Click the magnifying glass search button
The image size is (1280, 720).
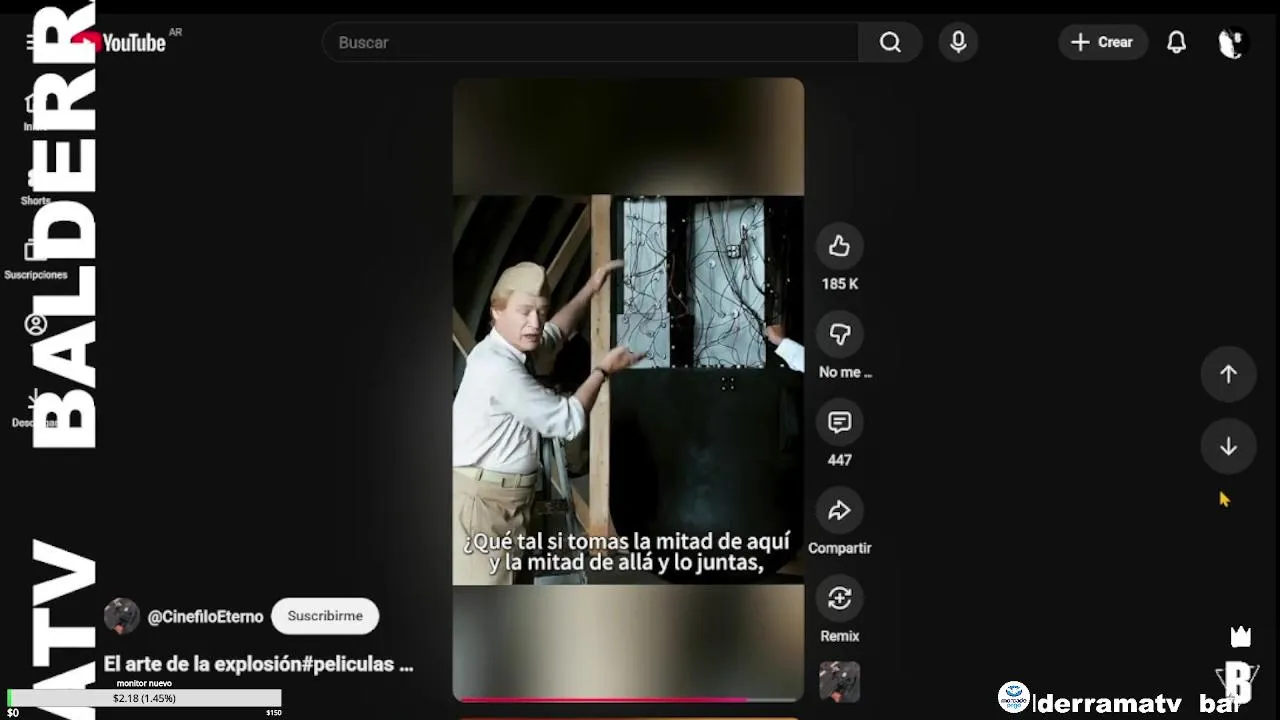pyautogui.click(x=890, y=42)
